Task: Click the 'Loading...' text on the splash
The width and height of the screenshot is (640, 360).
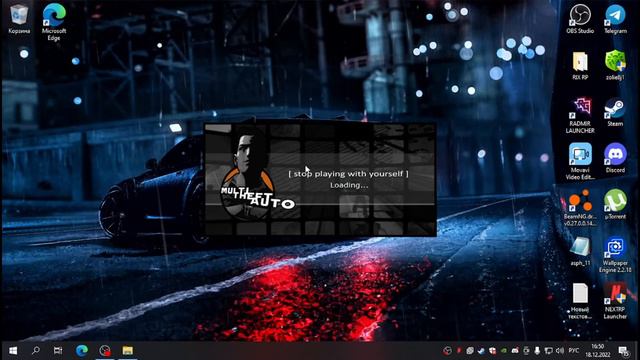Action: [x=349, y=185]
